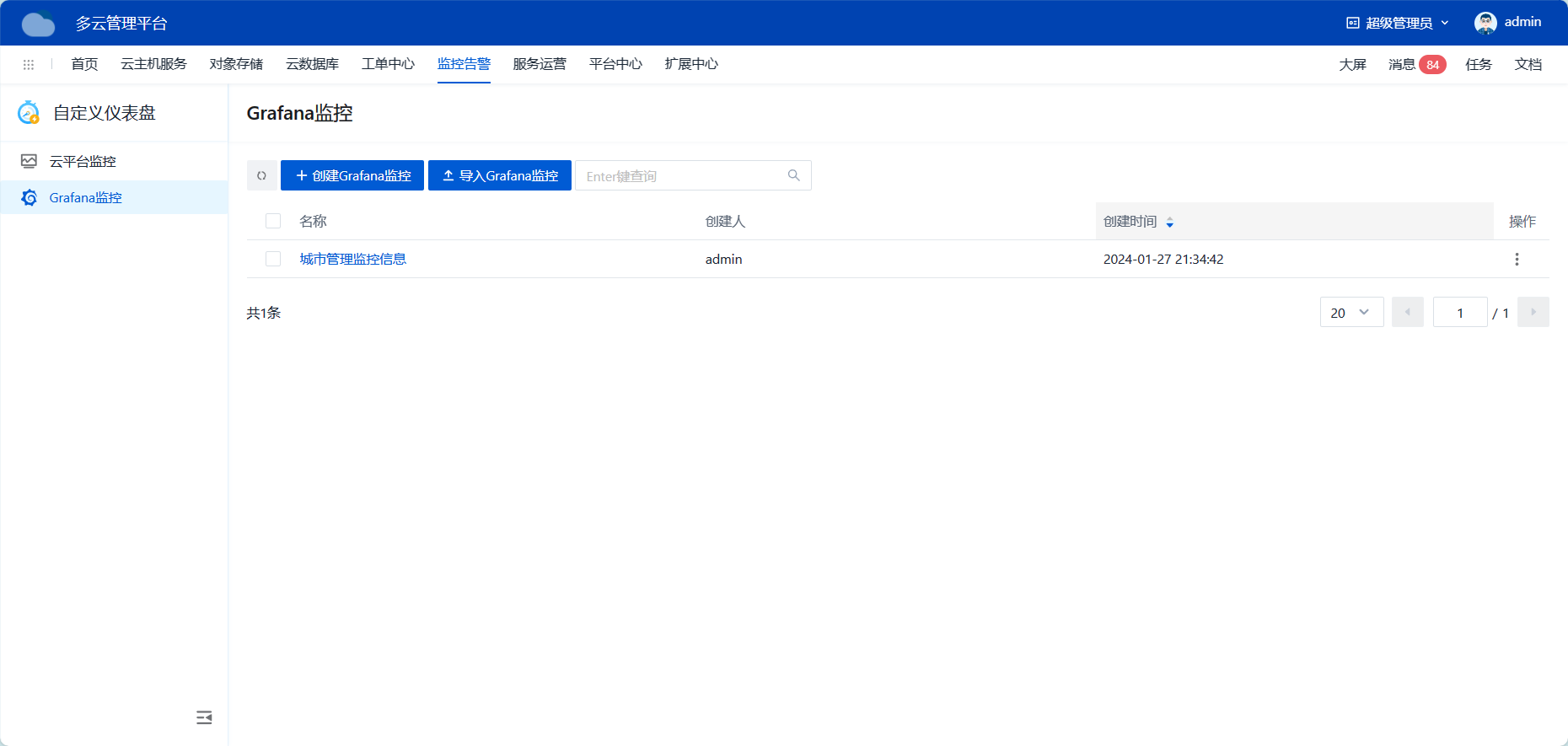Click the 共1条 total count text
The width and height of the screenshot is (1568, 746).
[x=263, y=313]
